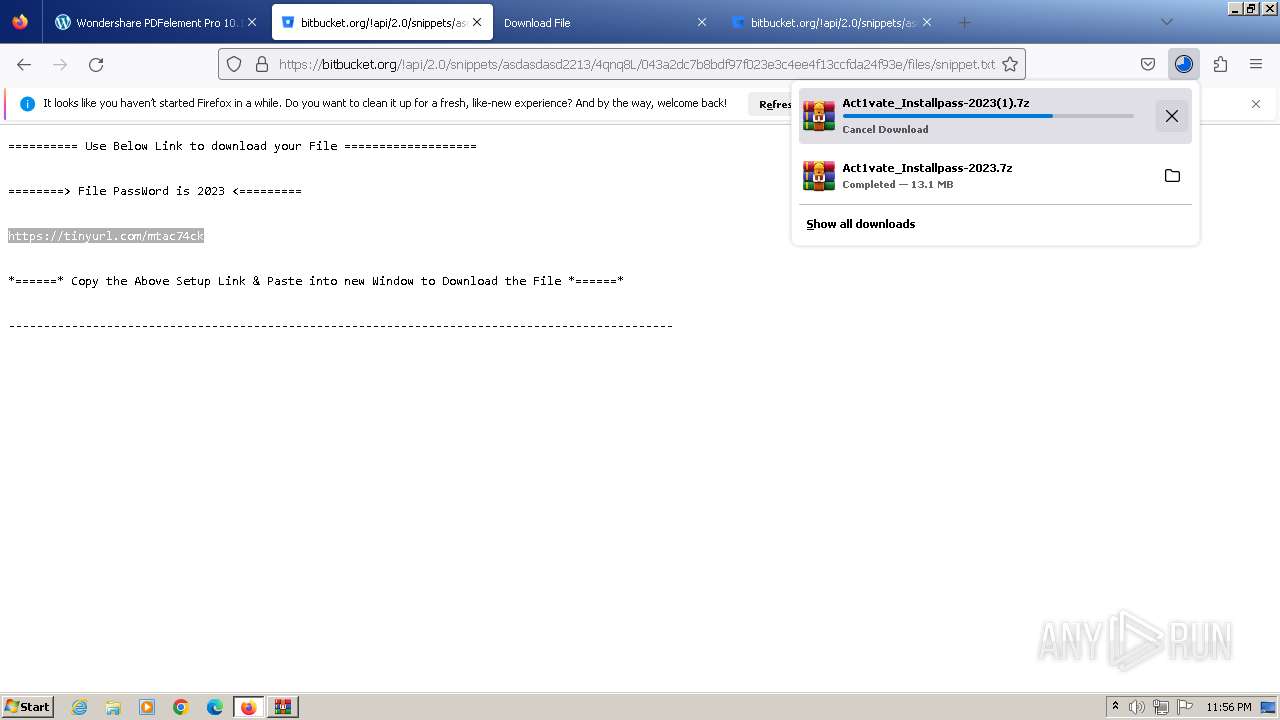The image size is (1280, 720).
Task: Select Firefox in the taskbar
Action: click(248, 707)
